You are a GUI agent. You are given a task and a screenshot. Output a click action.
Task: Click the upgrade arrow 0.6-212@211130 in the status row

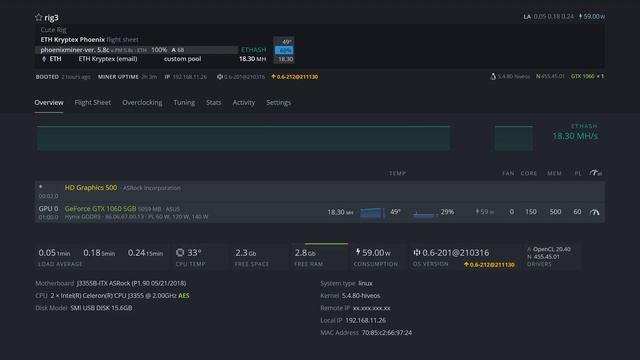point(294,77)
